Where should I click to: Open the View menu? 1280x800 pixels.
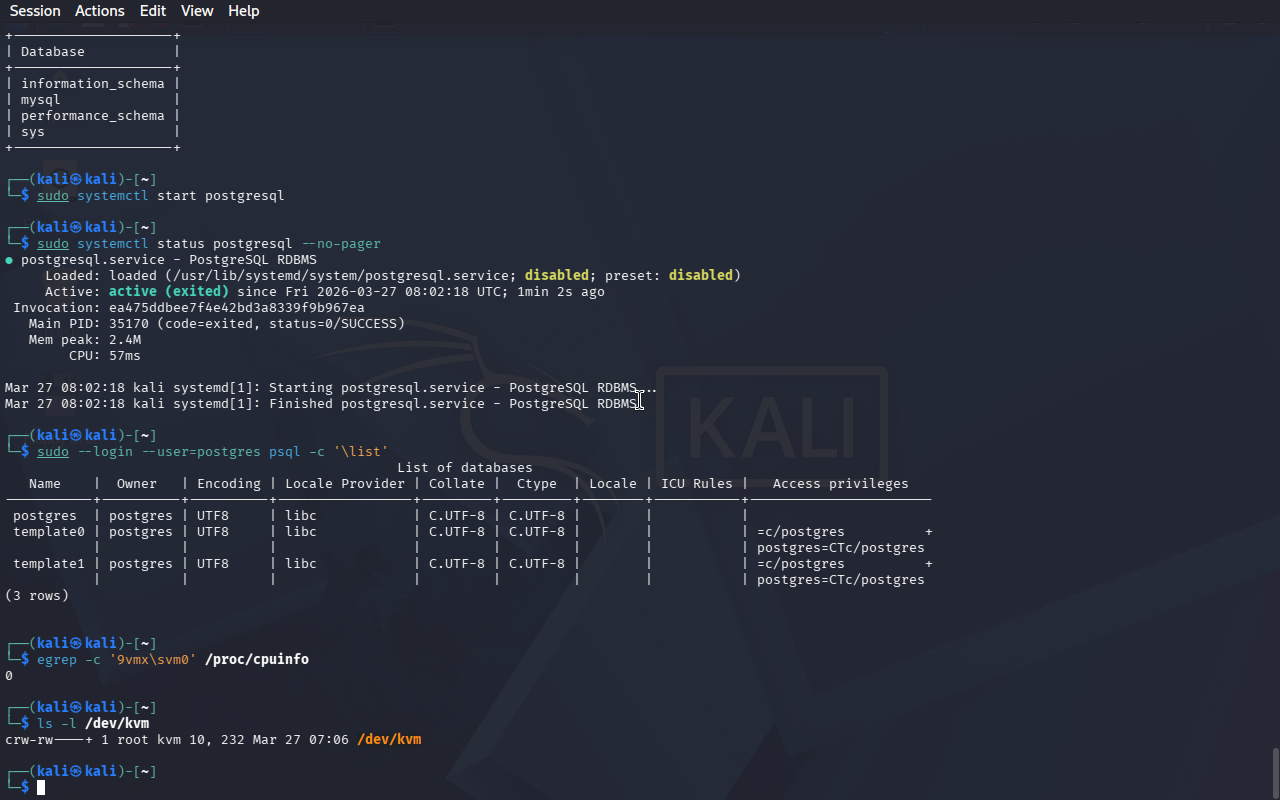(x=197, y=11)
